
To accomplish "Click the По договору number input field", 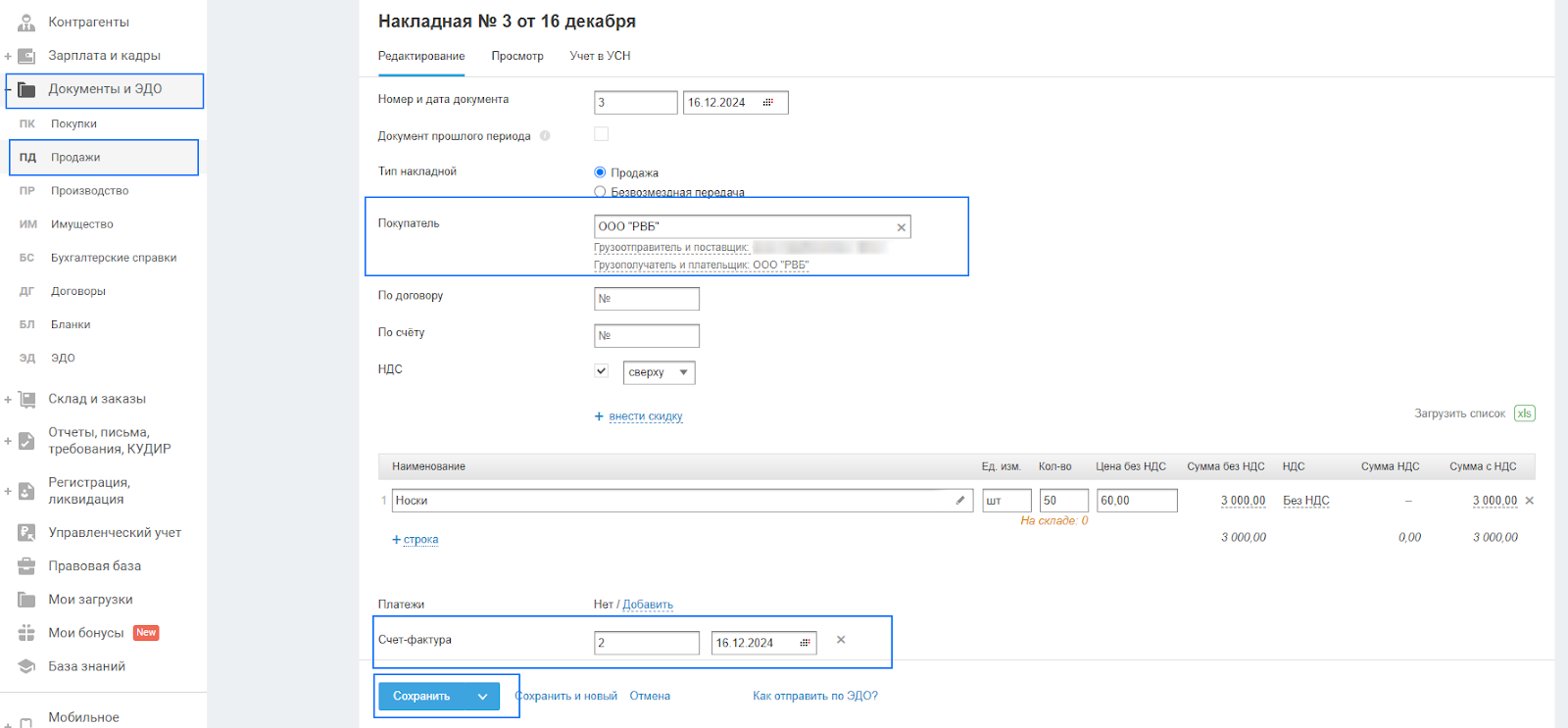I will pos(647,299).
